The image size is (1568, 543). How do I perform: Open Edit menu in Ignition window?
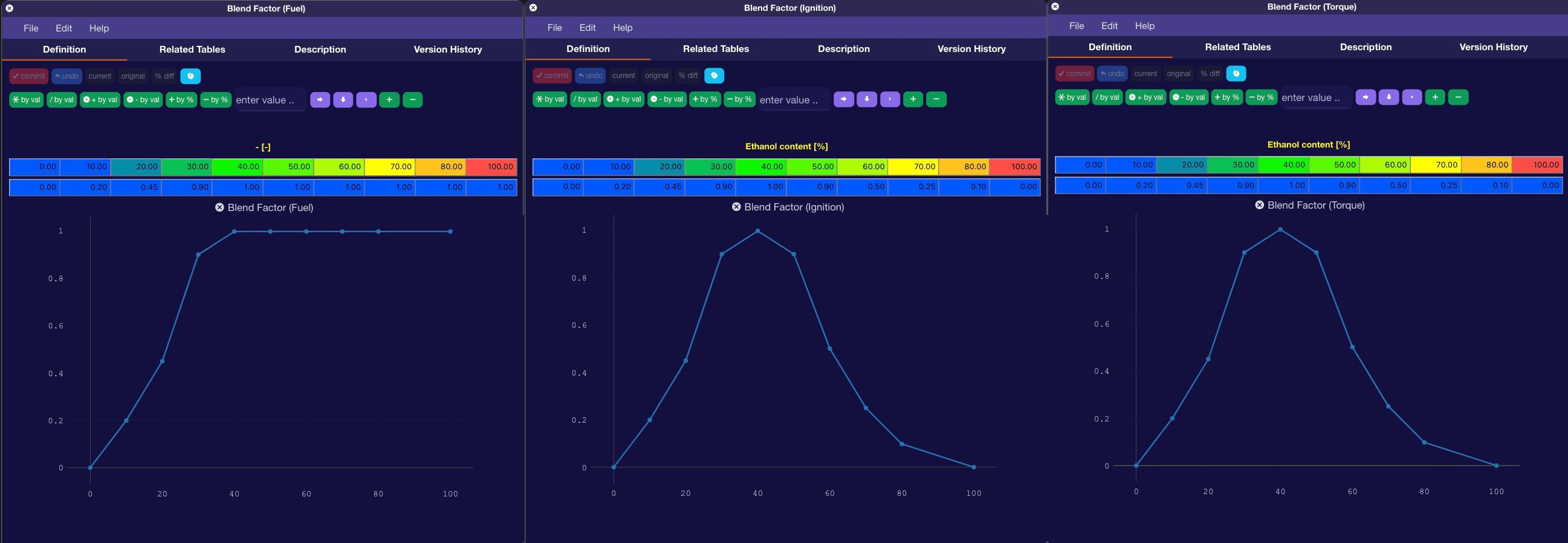[x=588, y=27]
